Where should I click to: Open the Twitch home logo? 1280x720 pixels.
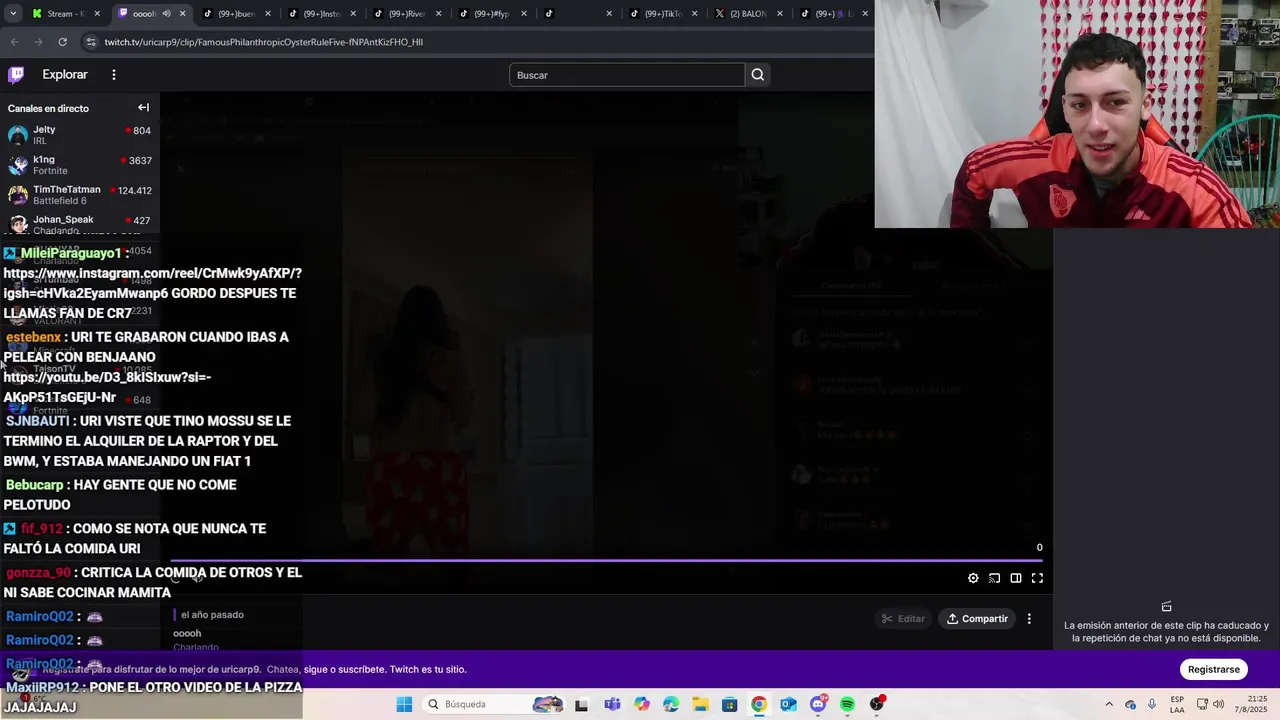tap(16, 74)
